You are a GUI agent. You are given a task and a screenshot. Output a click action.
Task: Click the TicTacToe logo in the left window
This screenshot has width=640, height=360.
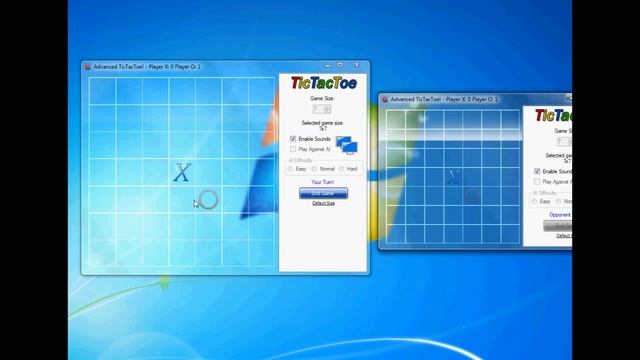324,83
